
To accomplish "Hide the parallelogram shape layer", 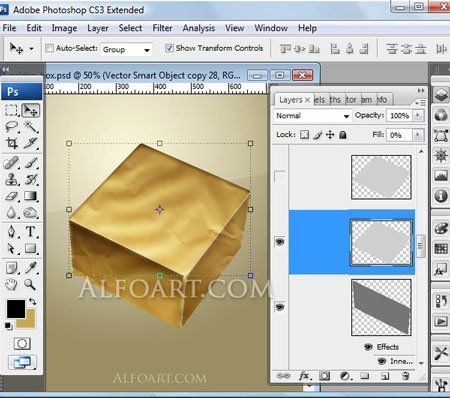I will (x=280, y=307).
